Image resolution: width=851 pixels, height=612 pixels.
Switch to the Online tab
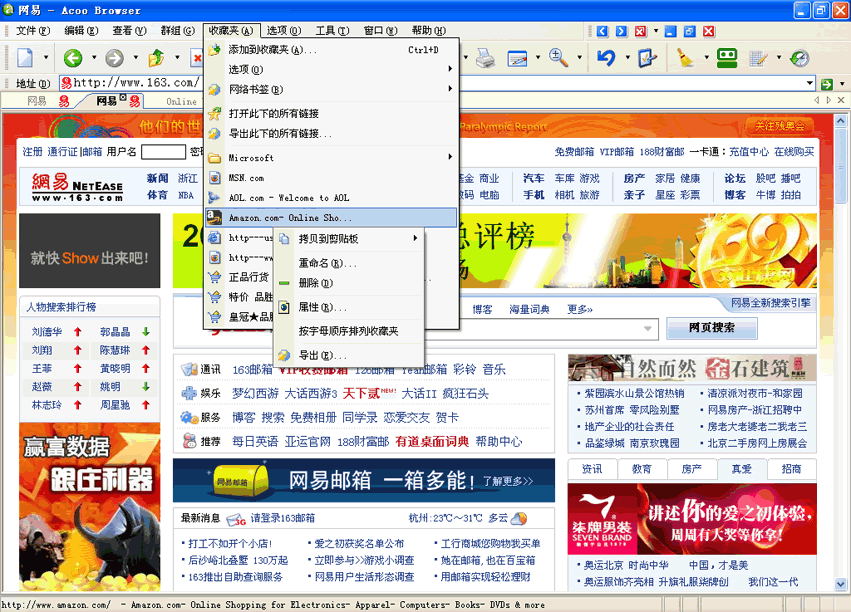tap(181, 101)
